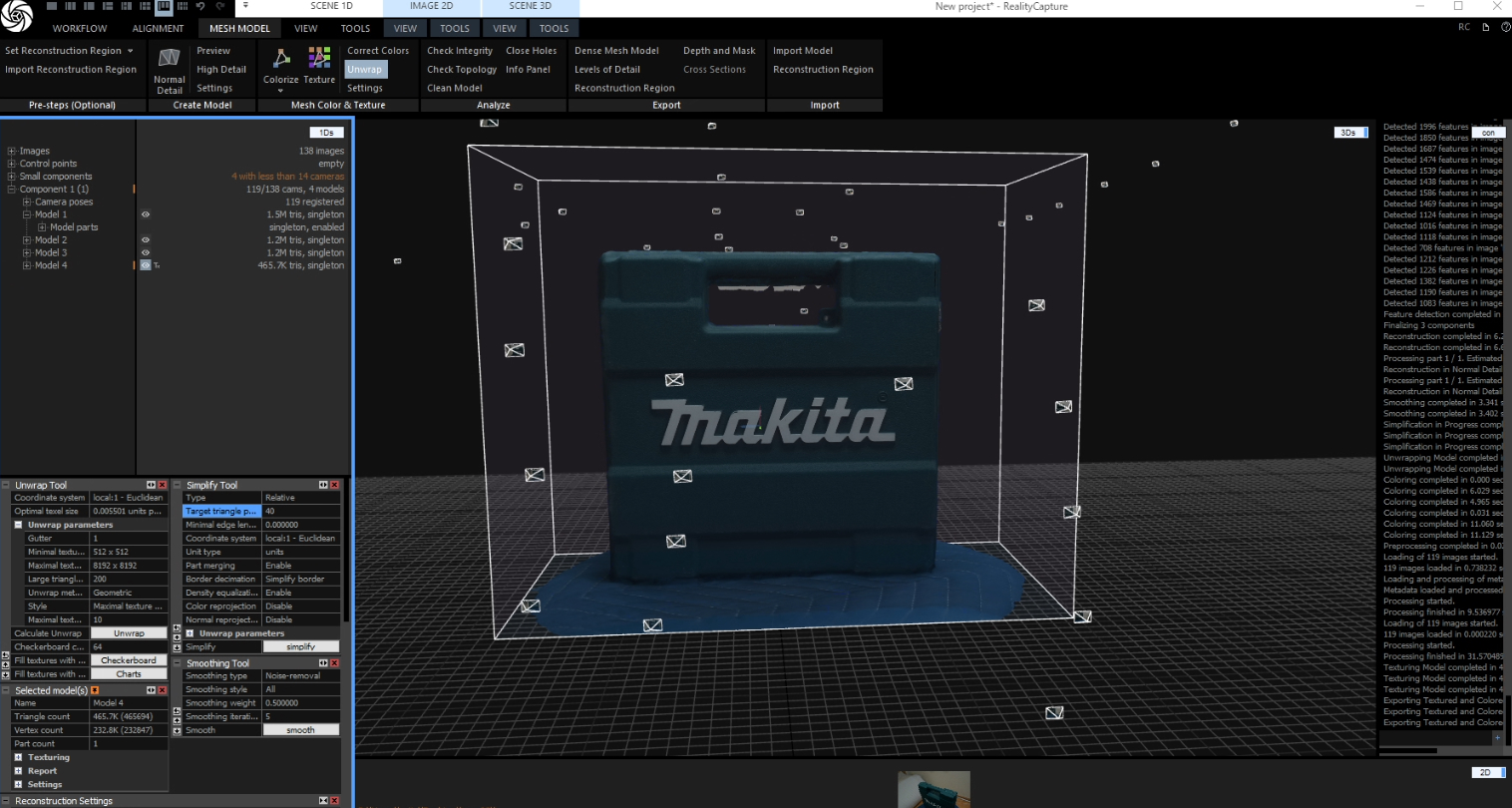Click the undo arrow in the title bar
Image resolution: width=1512 pixels, height=808 pixels.
pos(200,7)
